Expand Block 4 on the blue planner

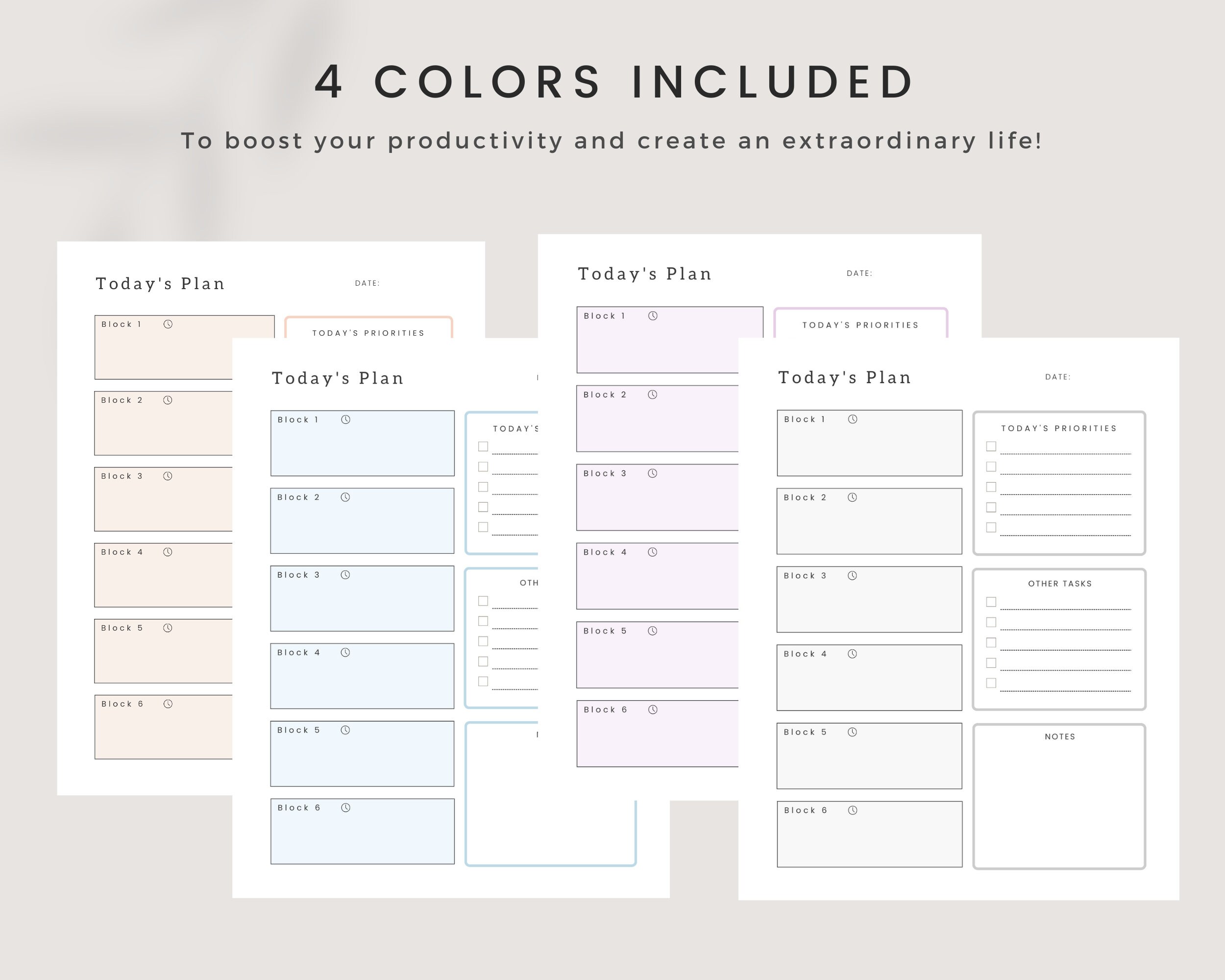click(x=362, y=676)
